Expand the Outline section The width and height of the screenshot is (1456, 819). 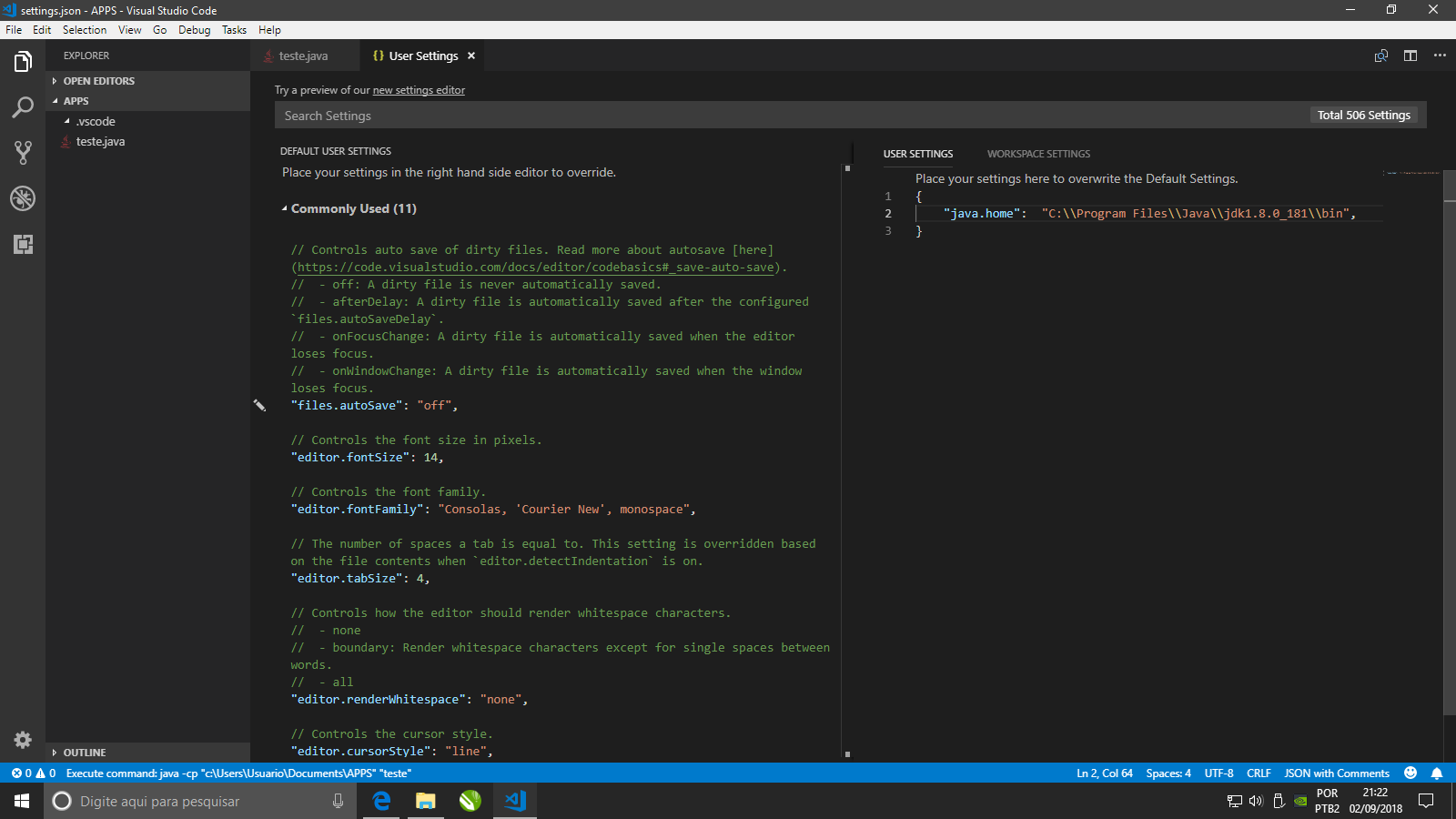coord(147,753)
